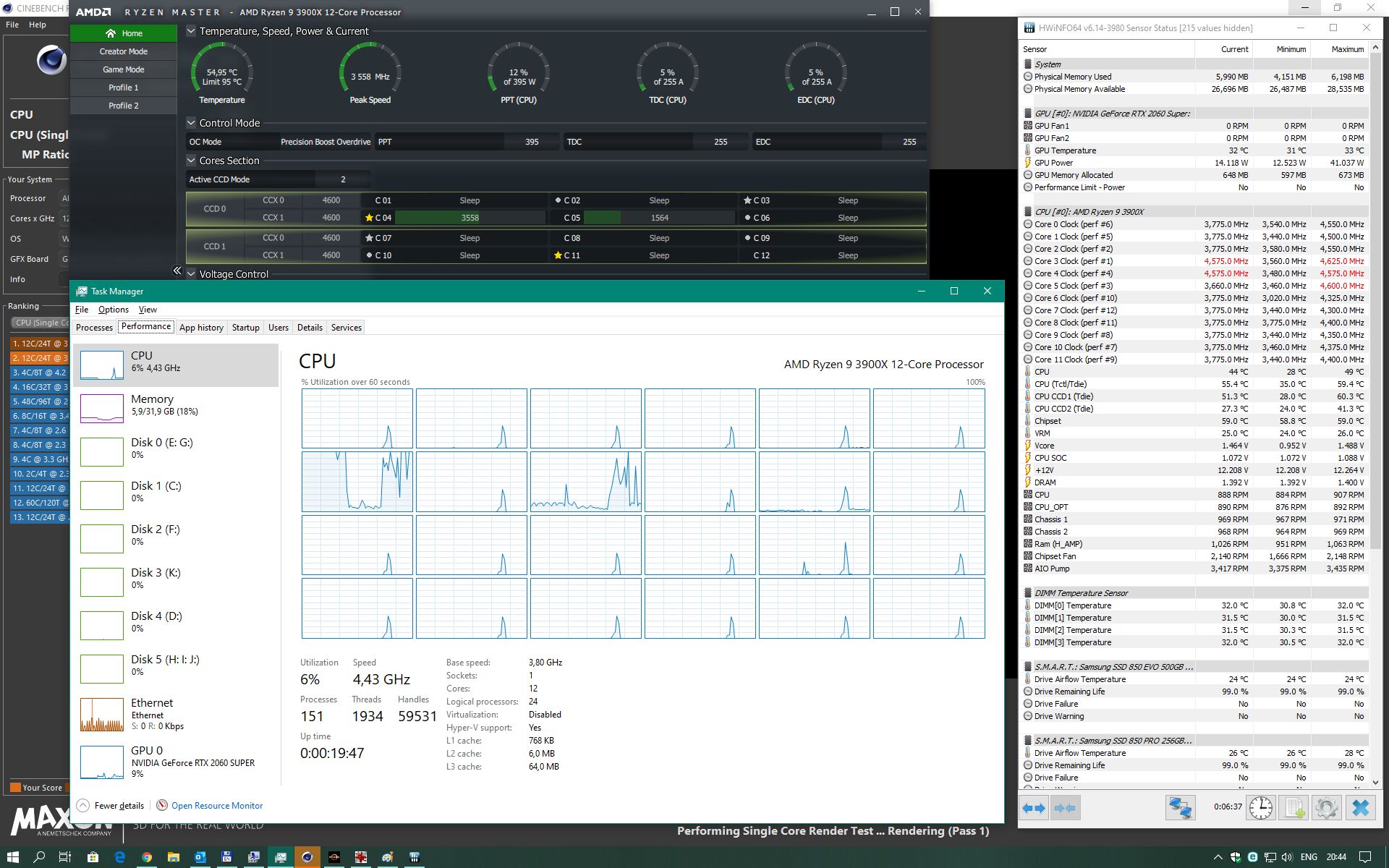
Task: Open Windows Start menu
Action: 13,857
